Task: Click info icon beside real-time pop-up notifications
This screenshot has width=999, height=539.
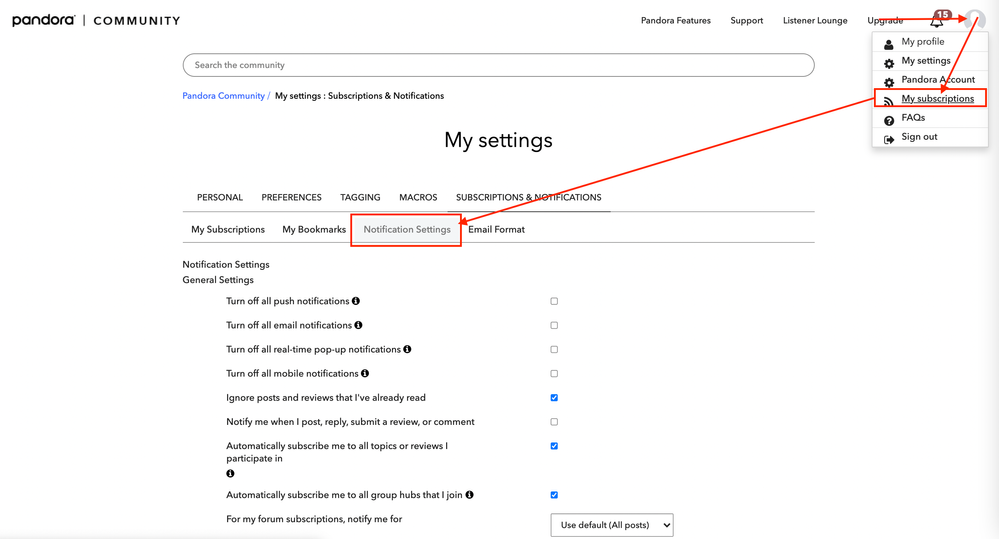Action: (x=407, y=350)
